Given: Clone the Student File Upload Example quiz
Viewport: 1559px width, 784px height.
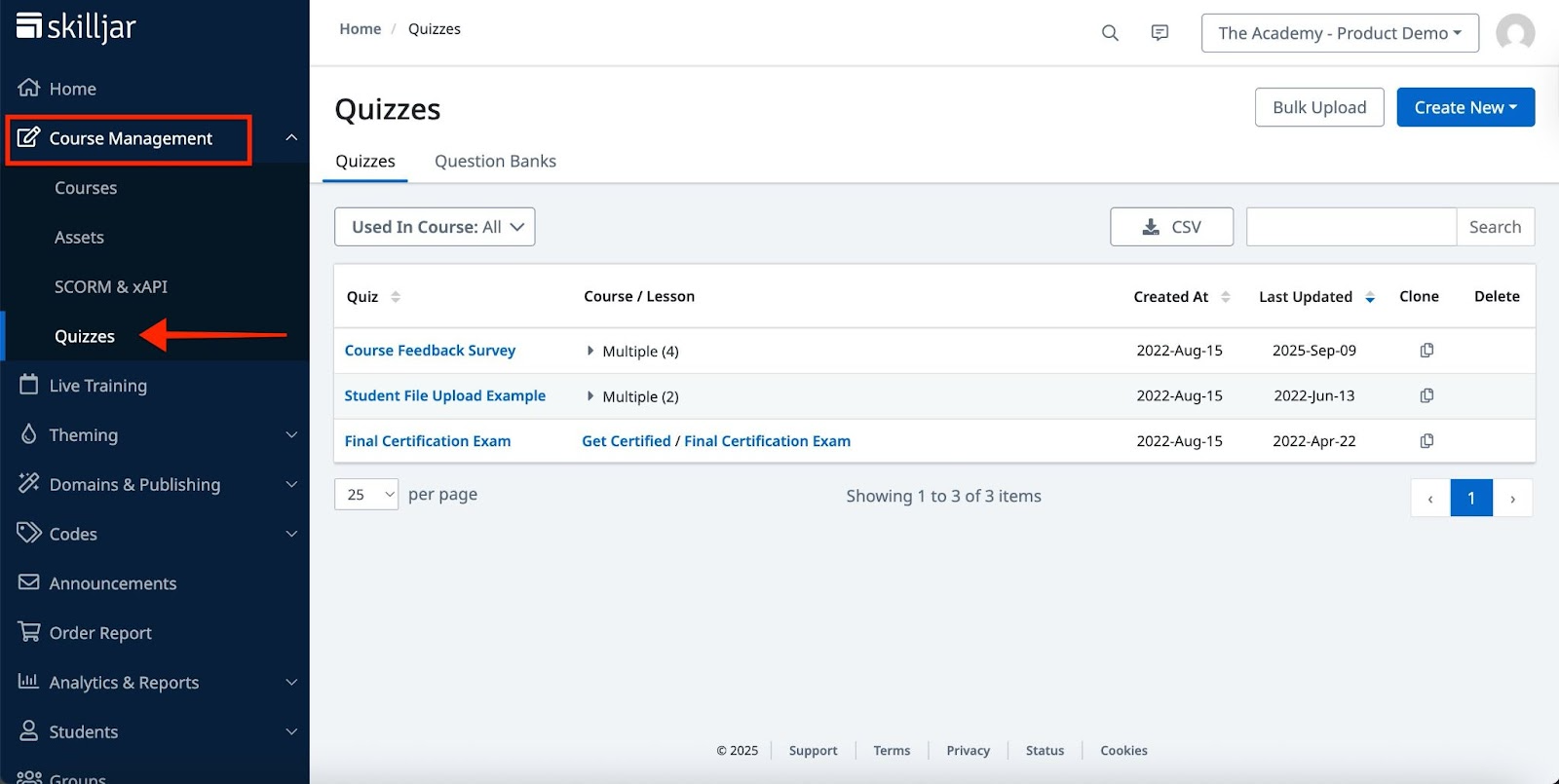Looking at the screenshot, I should point(1426,395).
